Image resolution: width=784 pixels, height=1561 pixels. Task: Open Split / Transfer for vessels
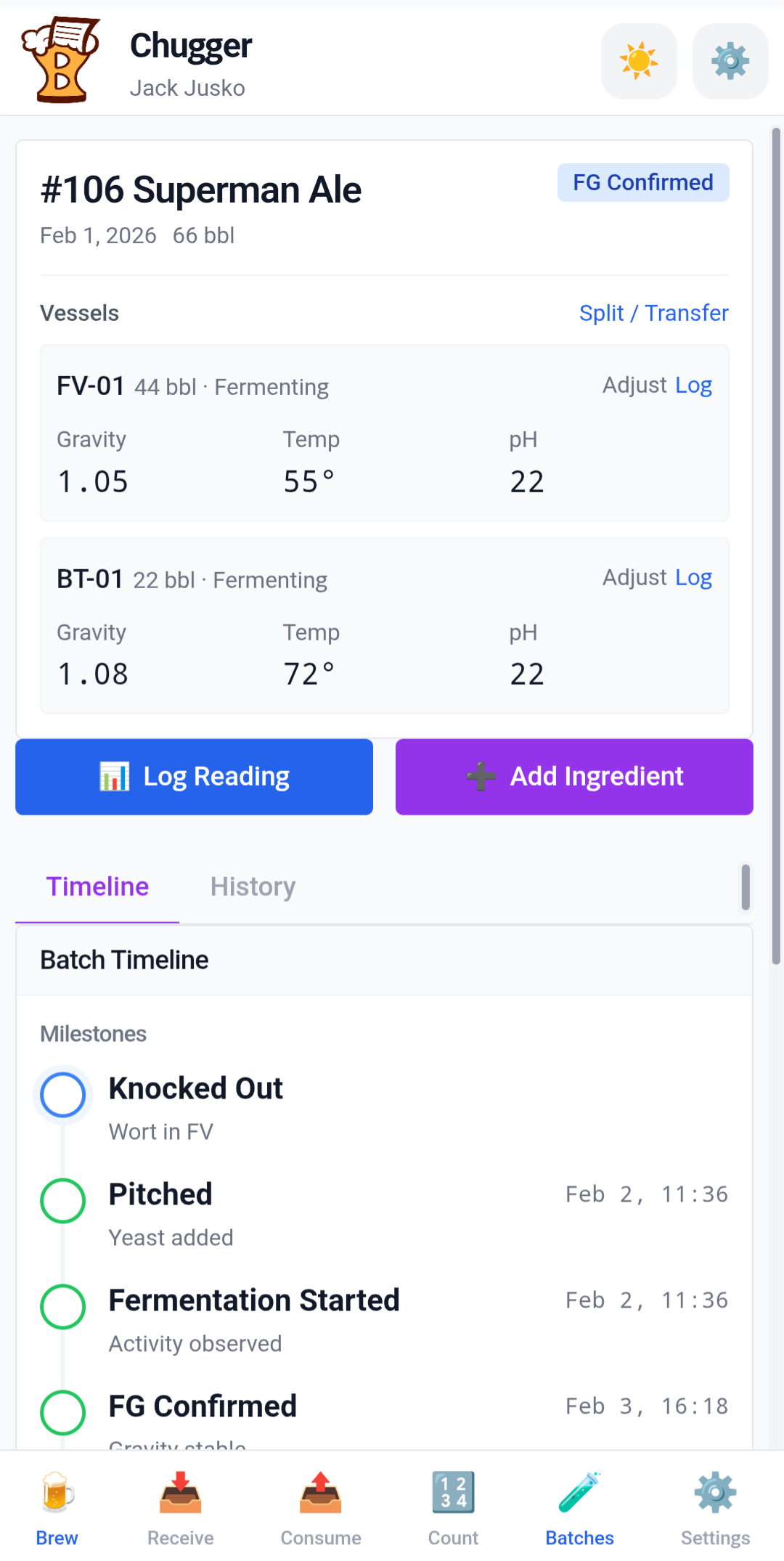[x=653, y=312]
